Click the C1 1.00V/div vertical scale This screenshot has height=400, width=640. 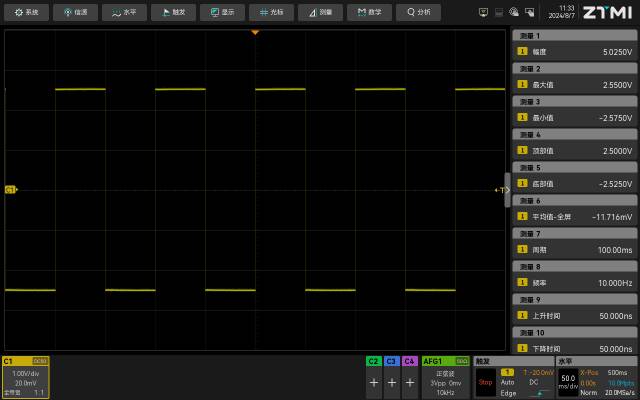[26, 373]
